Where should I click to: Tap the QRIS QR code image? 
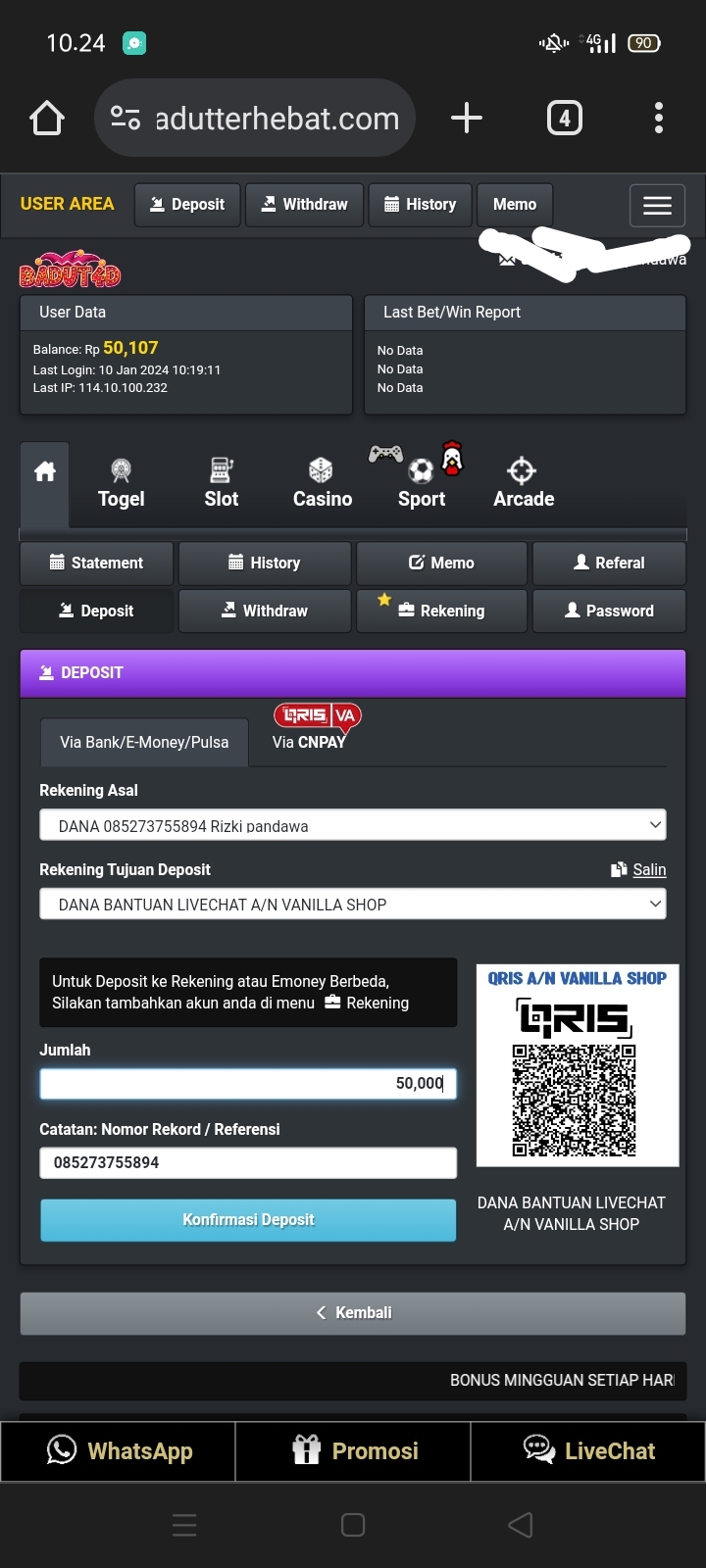(x=576, y=1100)
